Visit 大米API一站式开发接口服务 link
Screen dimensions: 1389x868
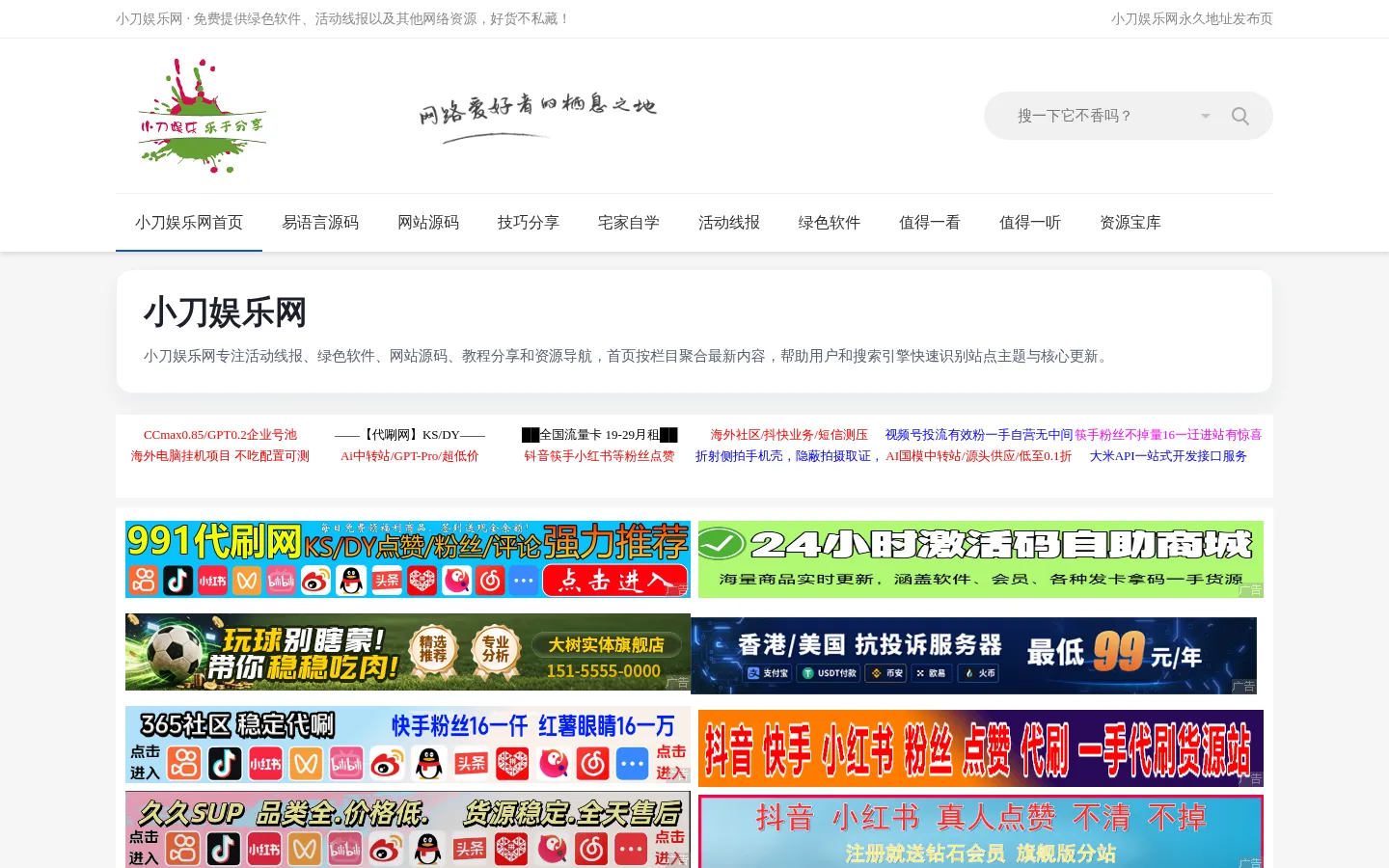(x=1168, y=456)
